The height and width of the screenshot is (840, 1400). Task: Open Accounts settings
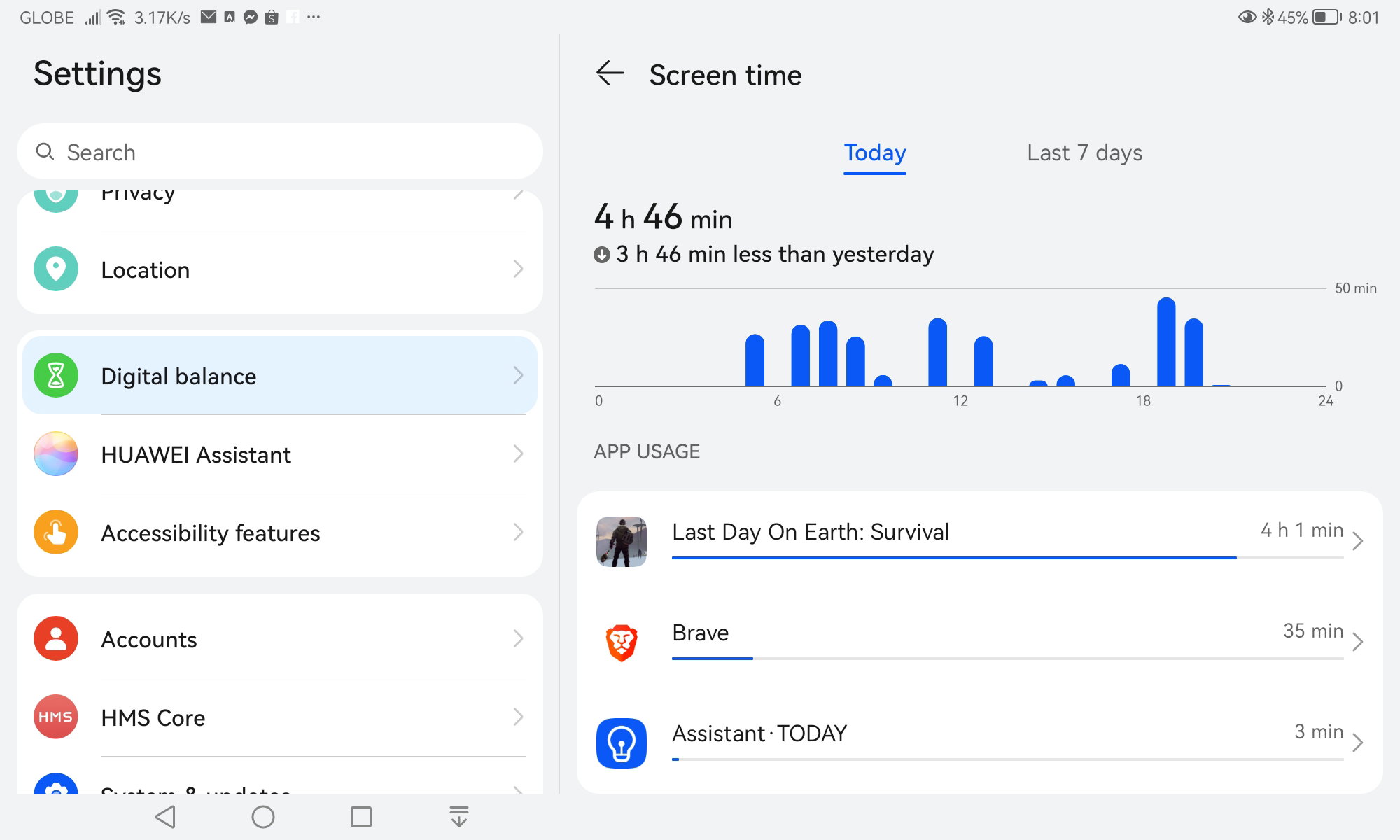tap(280, 638)
